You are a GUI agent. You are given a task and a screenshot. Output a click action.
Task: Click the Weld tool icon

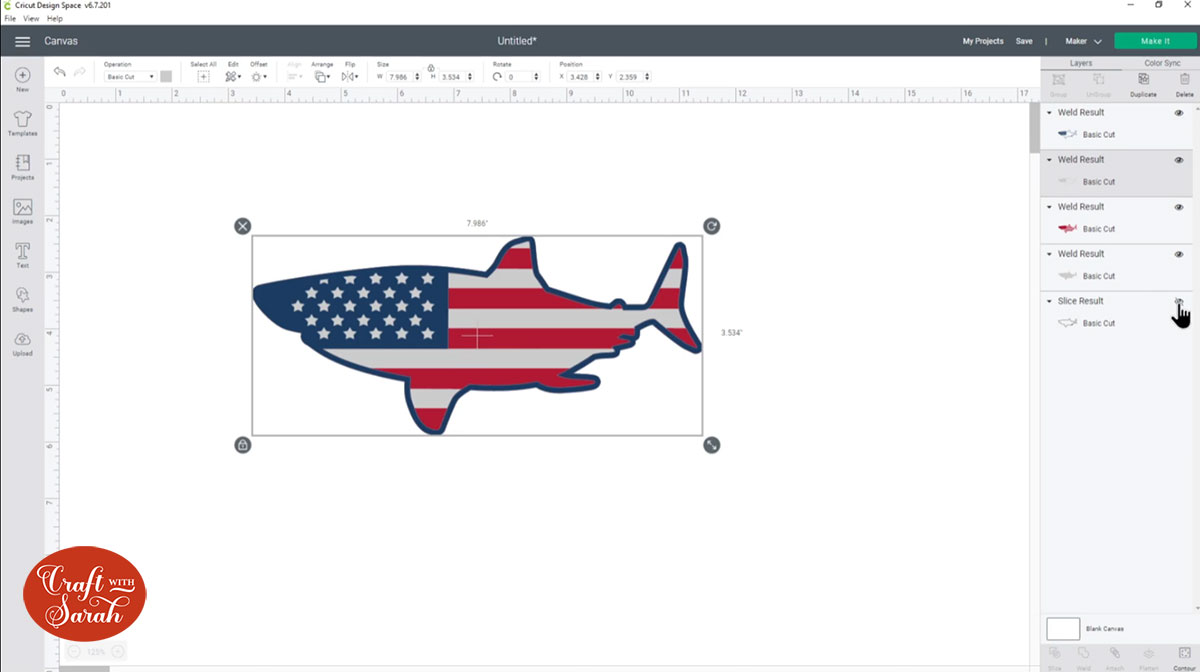(1084, 654)
